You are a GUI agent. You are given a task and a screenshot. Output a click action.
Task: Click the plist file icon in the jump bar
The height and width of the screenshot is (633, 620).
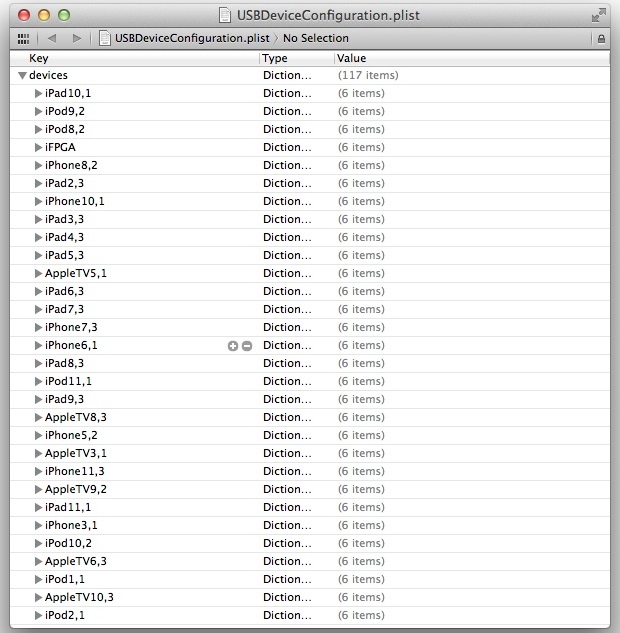click(x=105, y=38)
